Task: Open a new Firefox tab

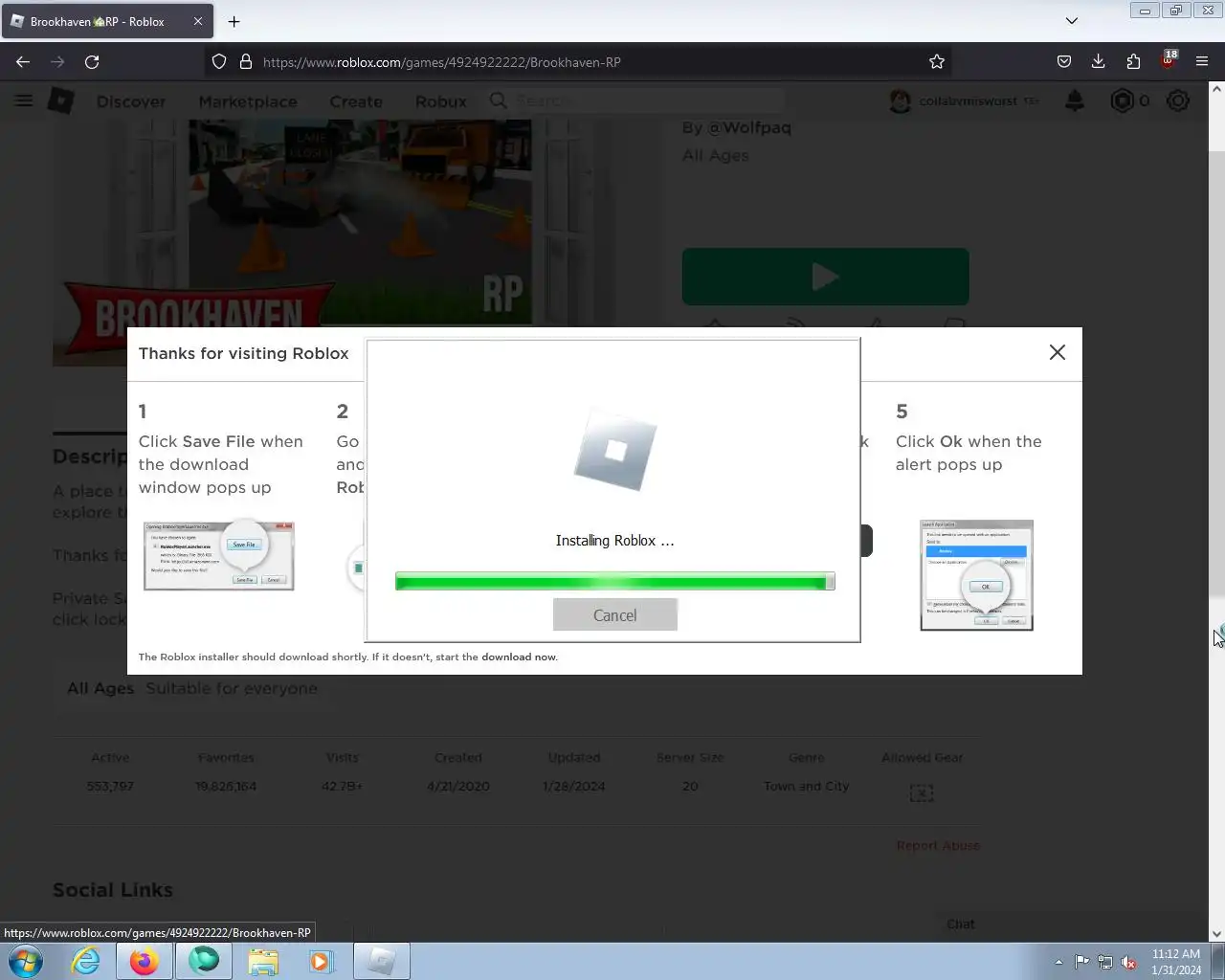Action: (234, 21)
